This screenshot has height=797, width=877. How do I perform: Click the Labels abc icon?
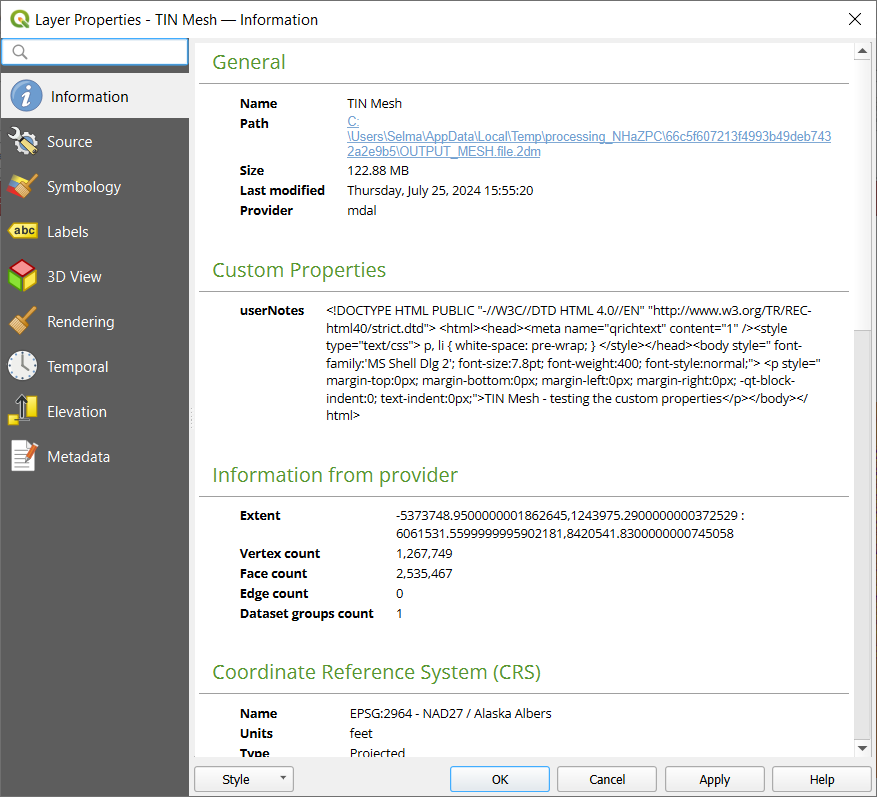pyautogui.click(x=23, y=232)
